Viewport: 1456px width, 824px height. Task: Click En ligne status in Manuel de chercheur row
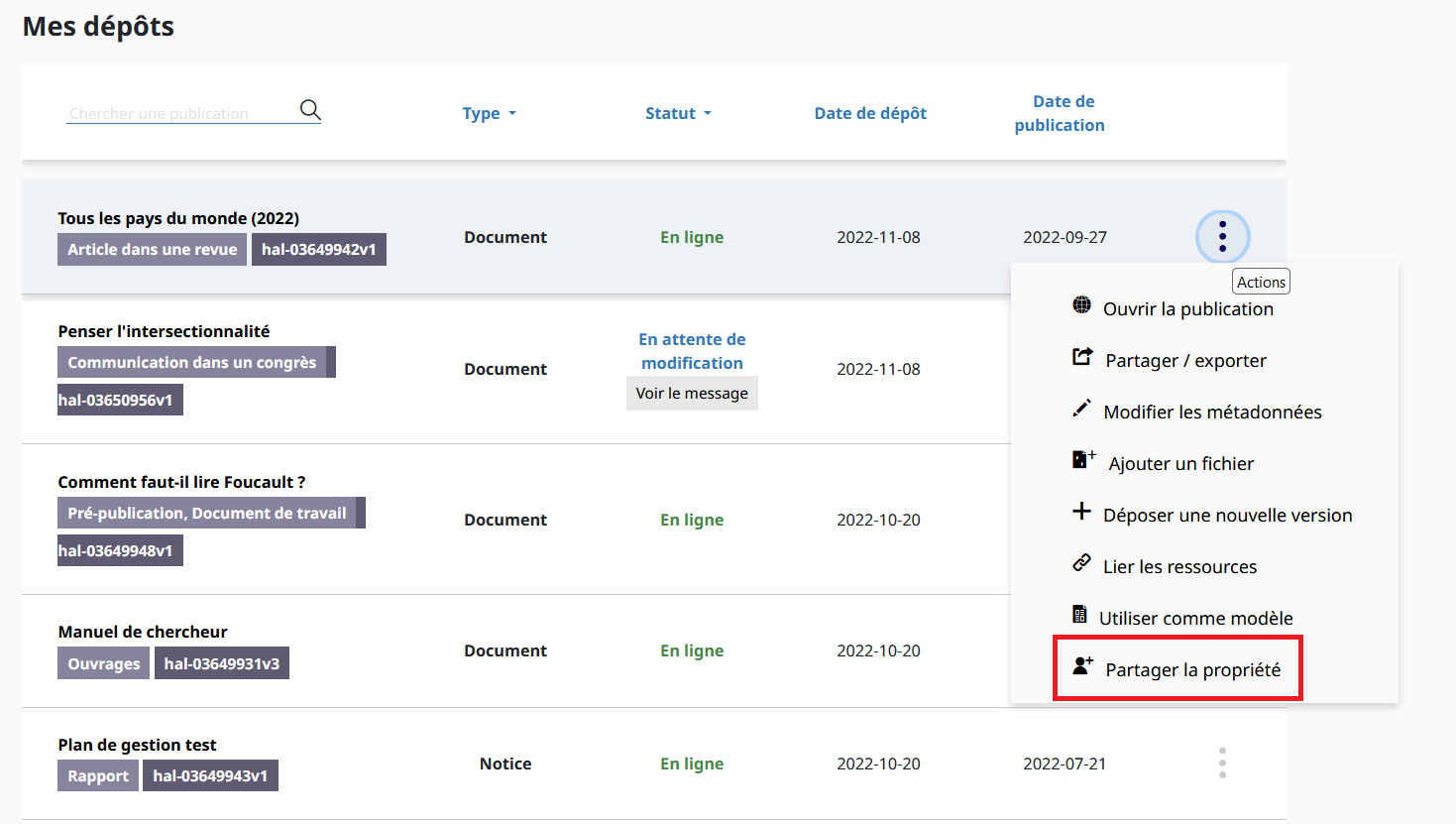[x=692, y=650]
